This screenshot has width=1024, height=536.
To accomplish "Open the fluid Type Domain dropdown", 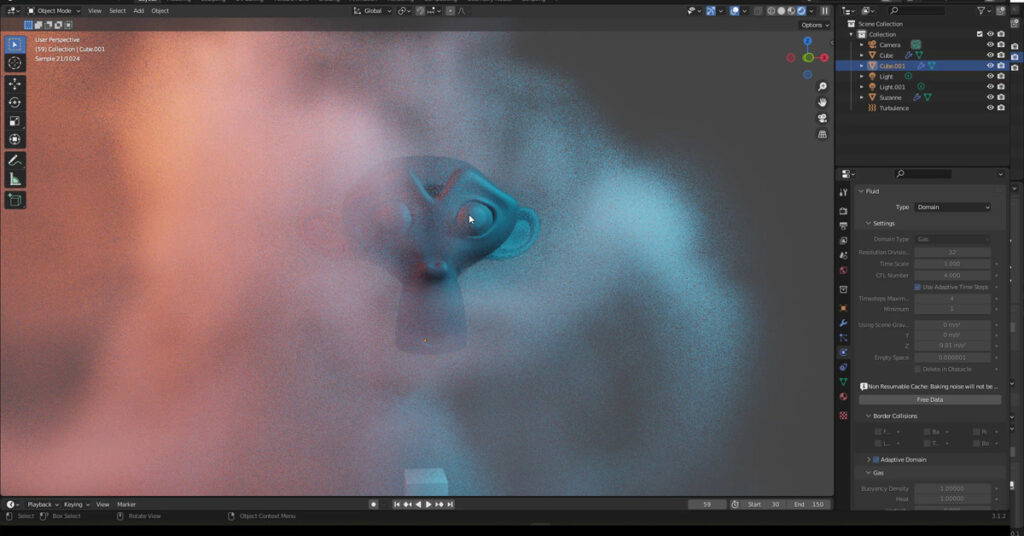I will (953, 208).
